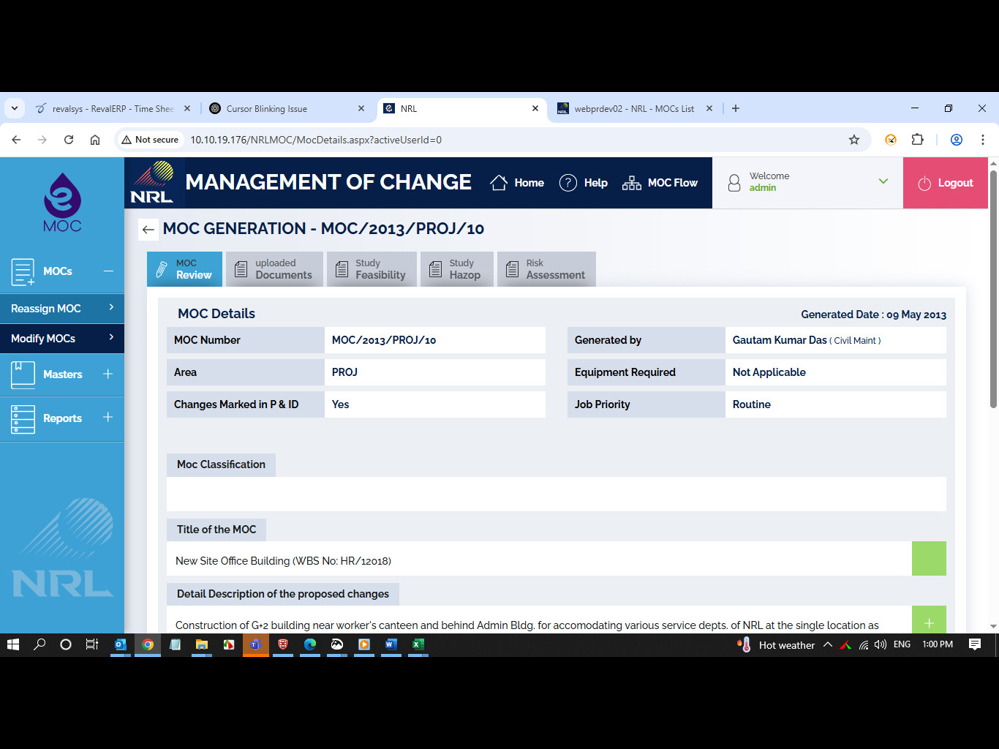
Task: Expand the Masters sidebar section
Action: 108,374
